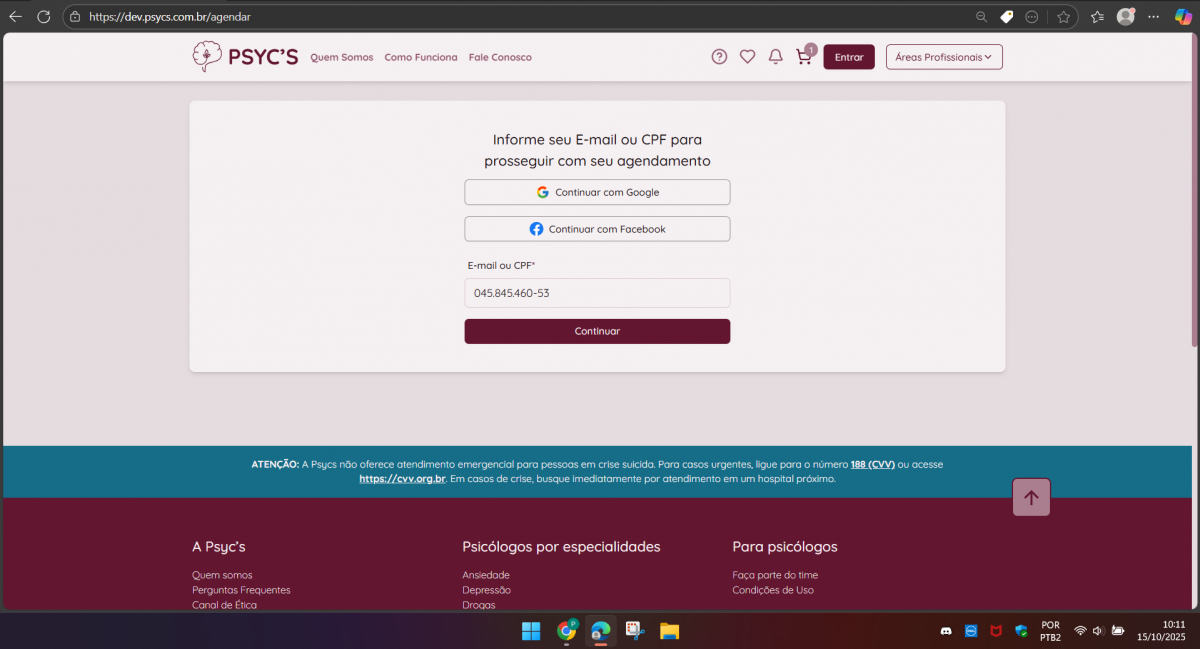Choose Continuar com Facebook

click(597, 229)
